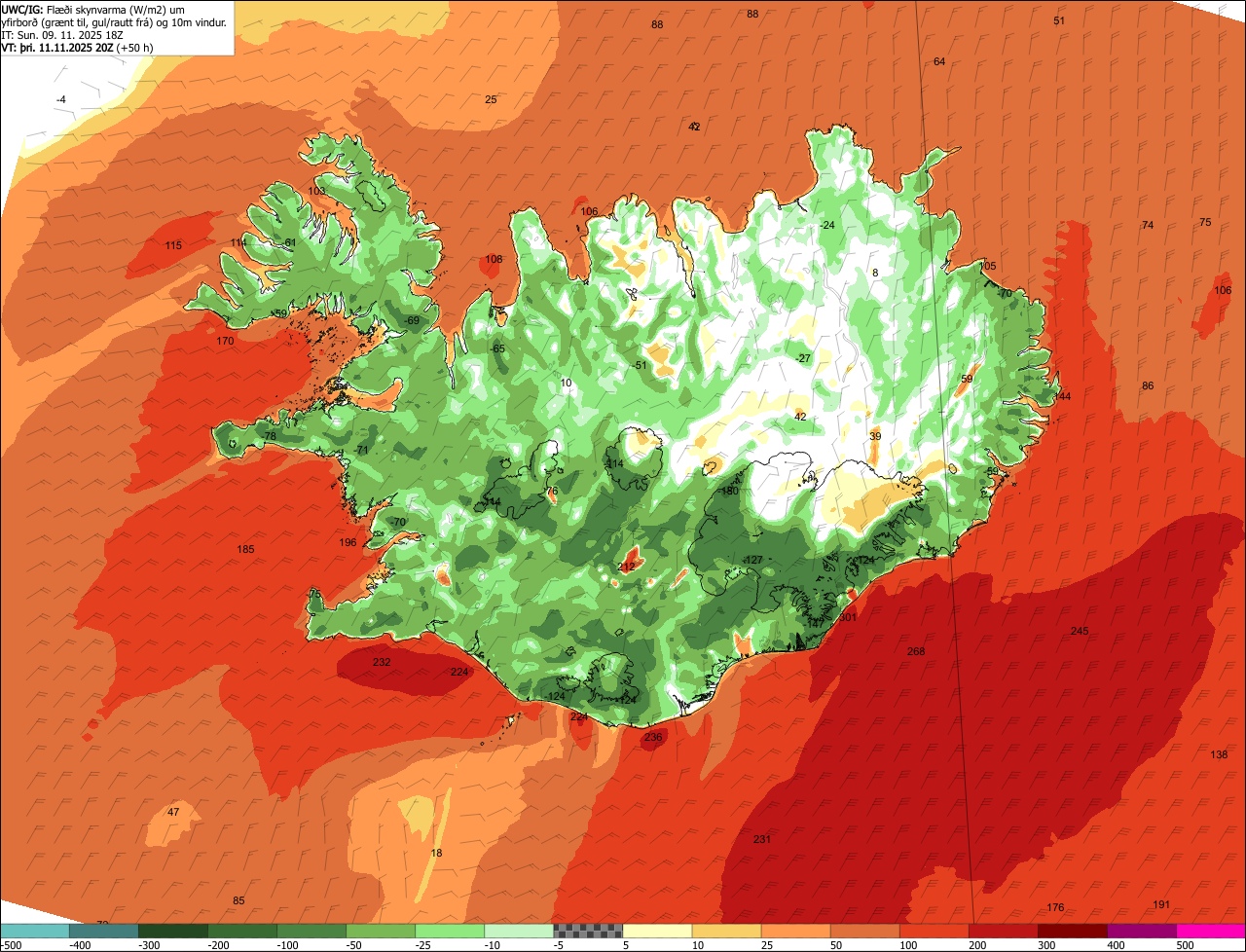Viewport: 1246px width, 952px height.
Task: Click the map value 191 in the lower right corner
Action: [1160, 904]
